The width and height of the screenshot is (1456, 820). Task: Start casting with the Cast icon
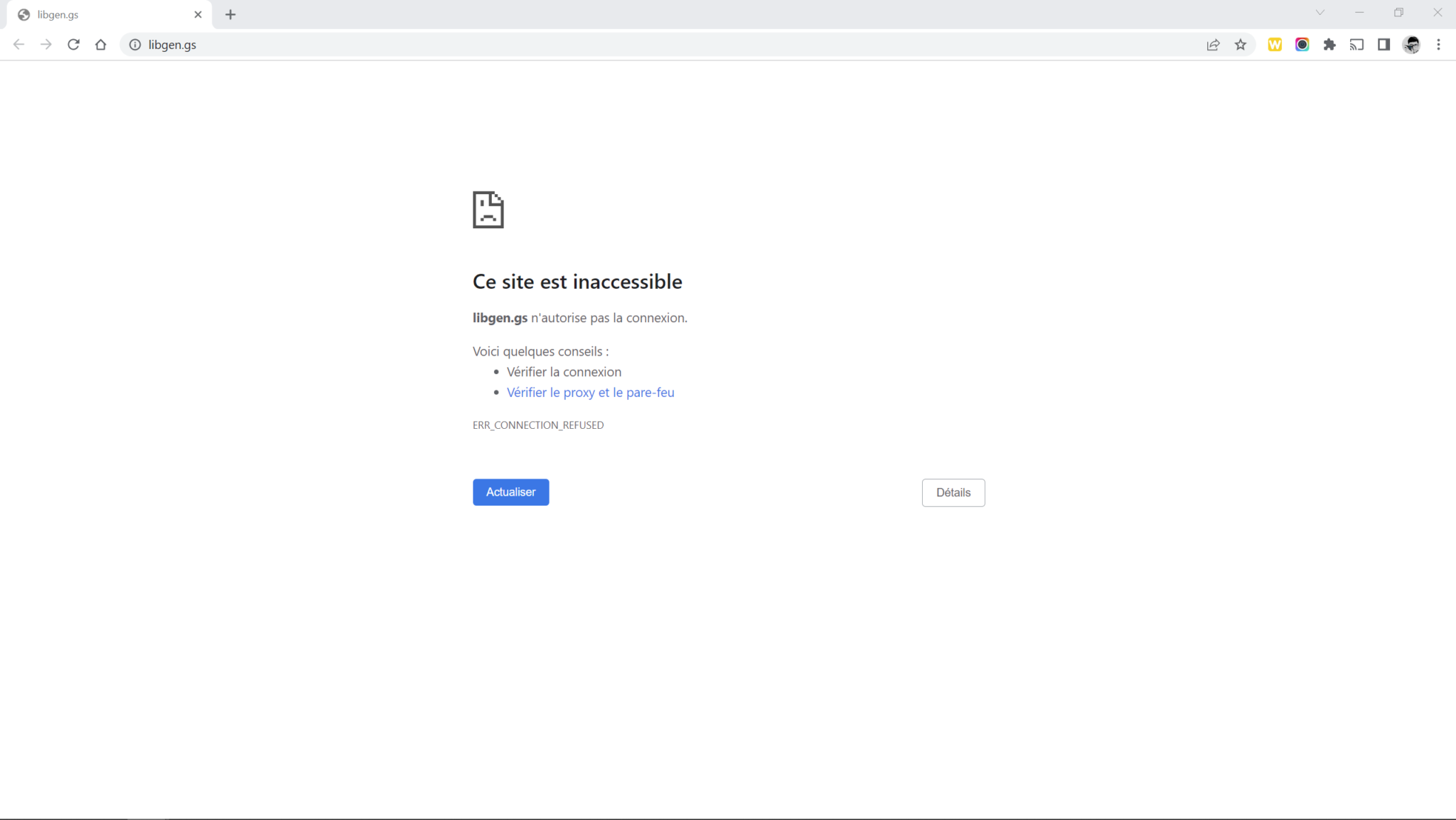[x=1356, y=44]
